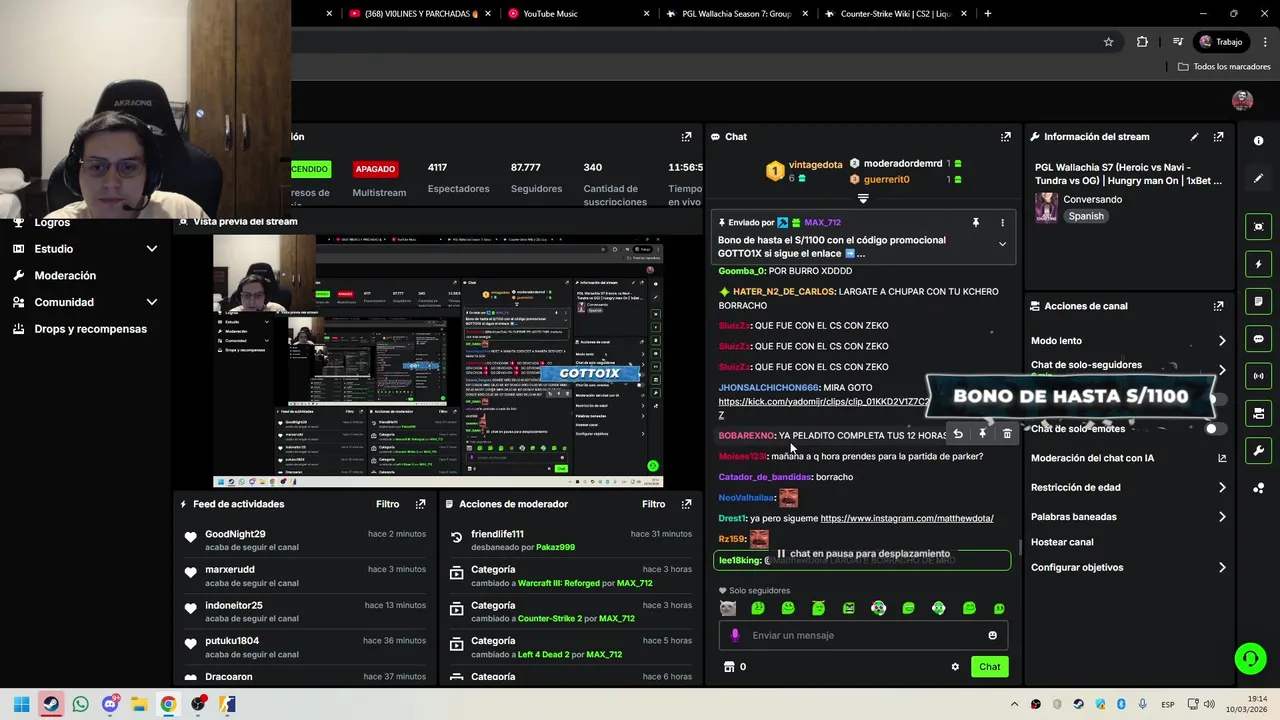Viewport: 1280px width, 720px height.
Task: Click the Enviar un mensaje field
Action: point(863,635)
